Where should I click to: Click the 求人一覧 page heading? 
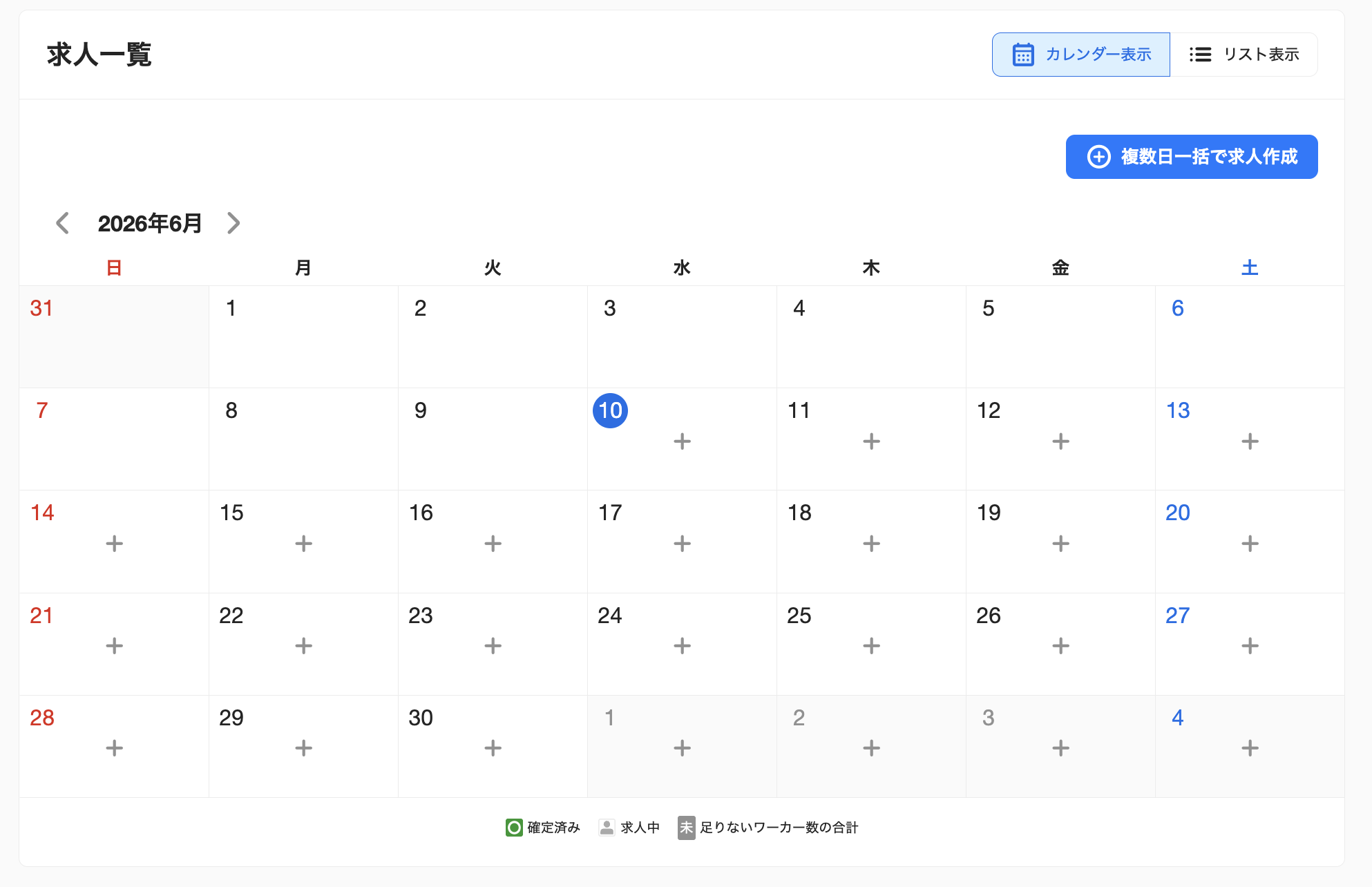(99, 55)
